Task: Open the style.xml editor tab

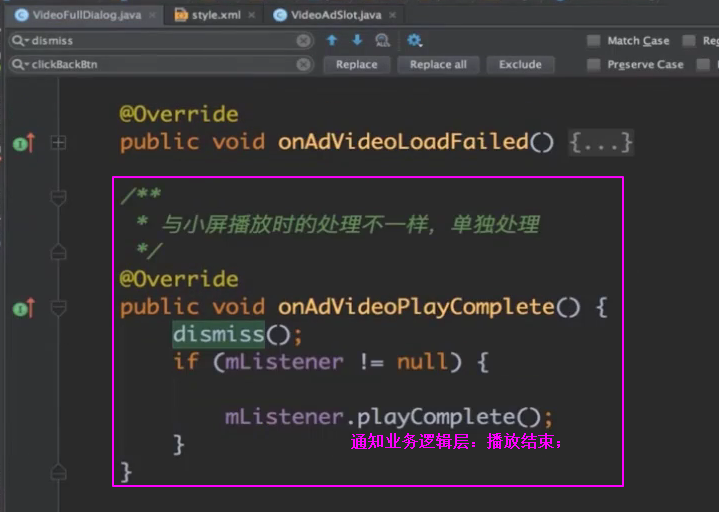Action: point(216,15)
